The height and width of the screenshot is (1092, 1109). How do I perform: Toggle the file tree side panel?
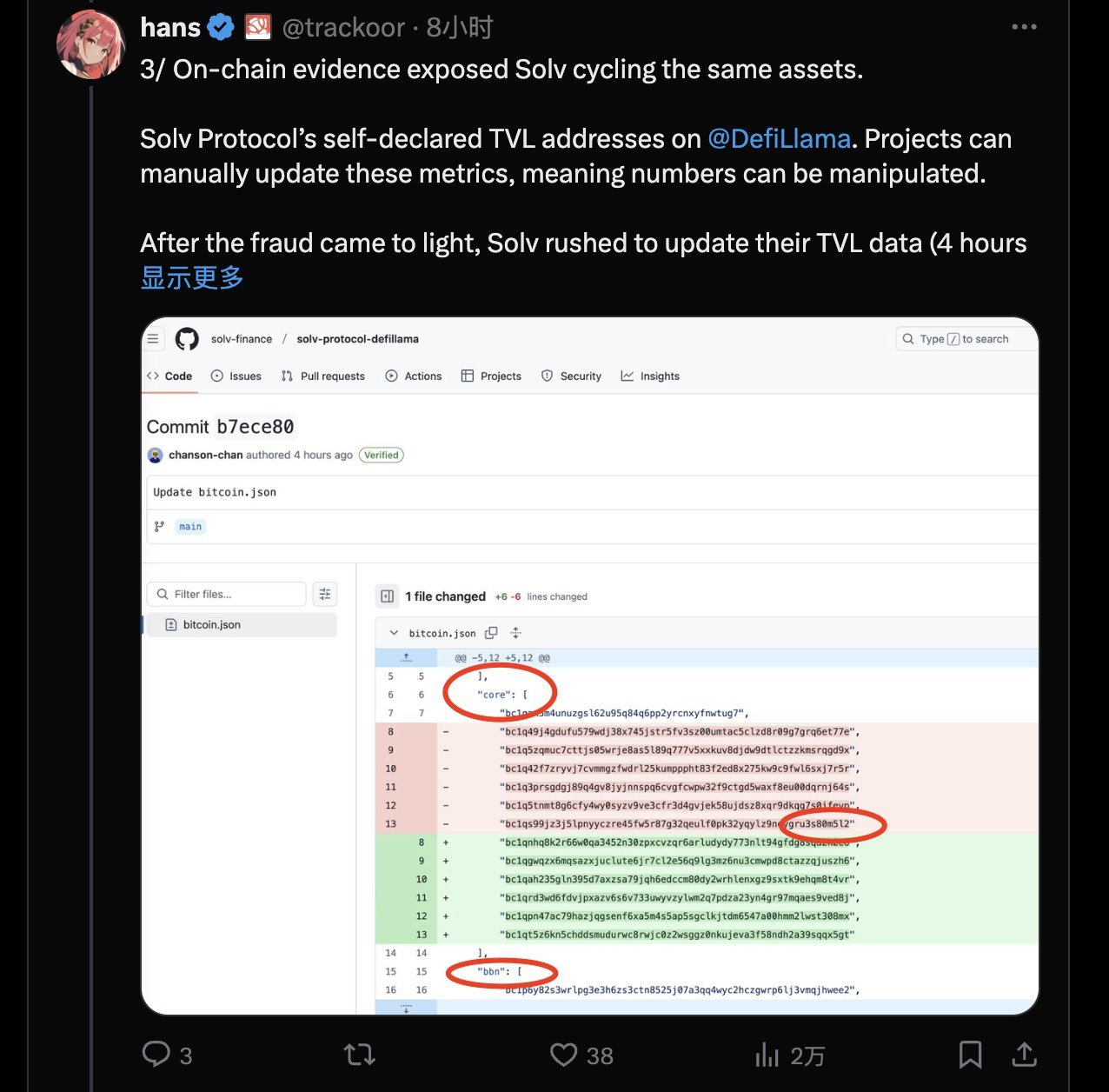(x=388, y=596)
